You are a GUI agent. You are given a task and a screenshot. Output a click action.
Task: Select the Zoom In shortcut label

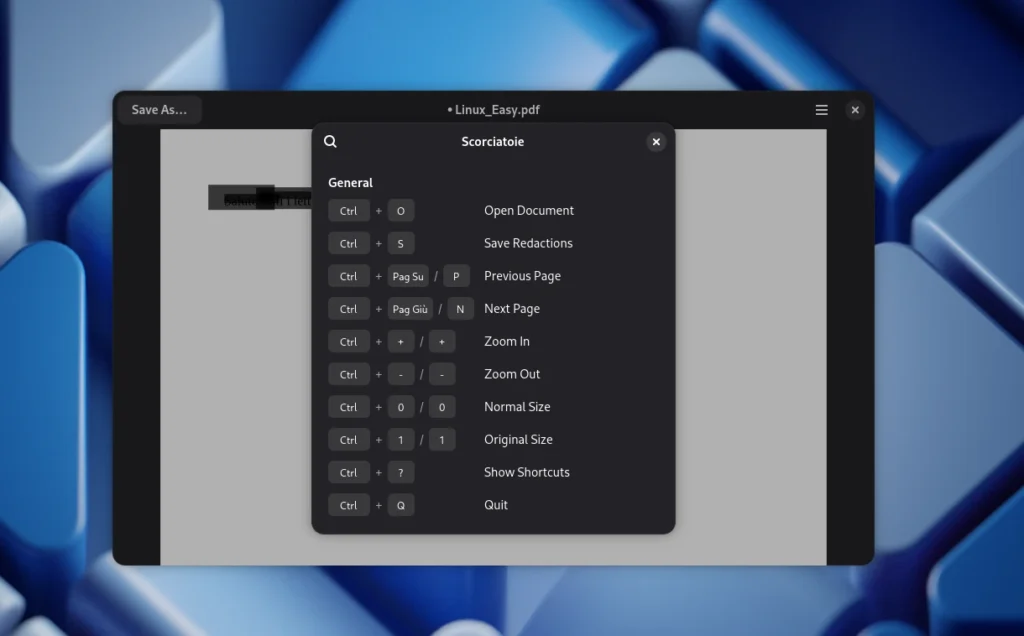[x=507, y=342]
